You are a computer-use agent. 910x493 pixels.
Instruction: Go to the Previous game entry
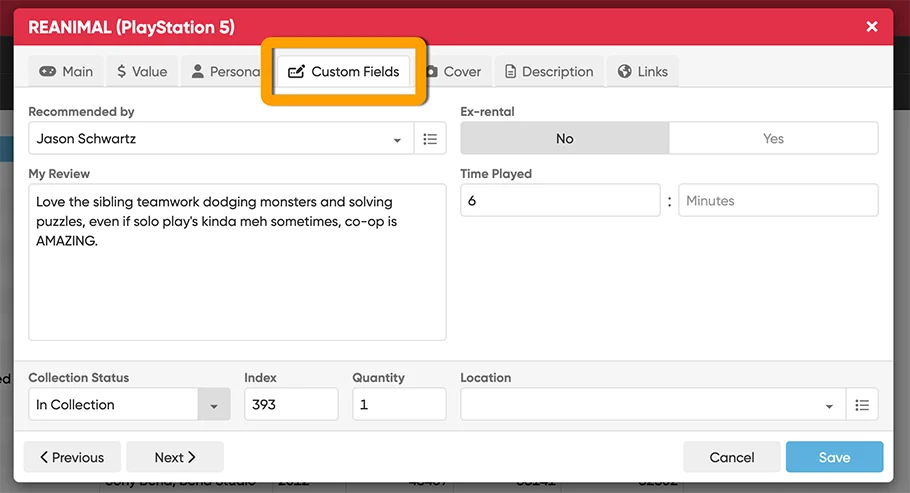(72, 457)
